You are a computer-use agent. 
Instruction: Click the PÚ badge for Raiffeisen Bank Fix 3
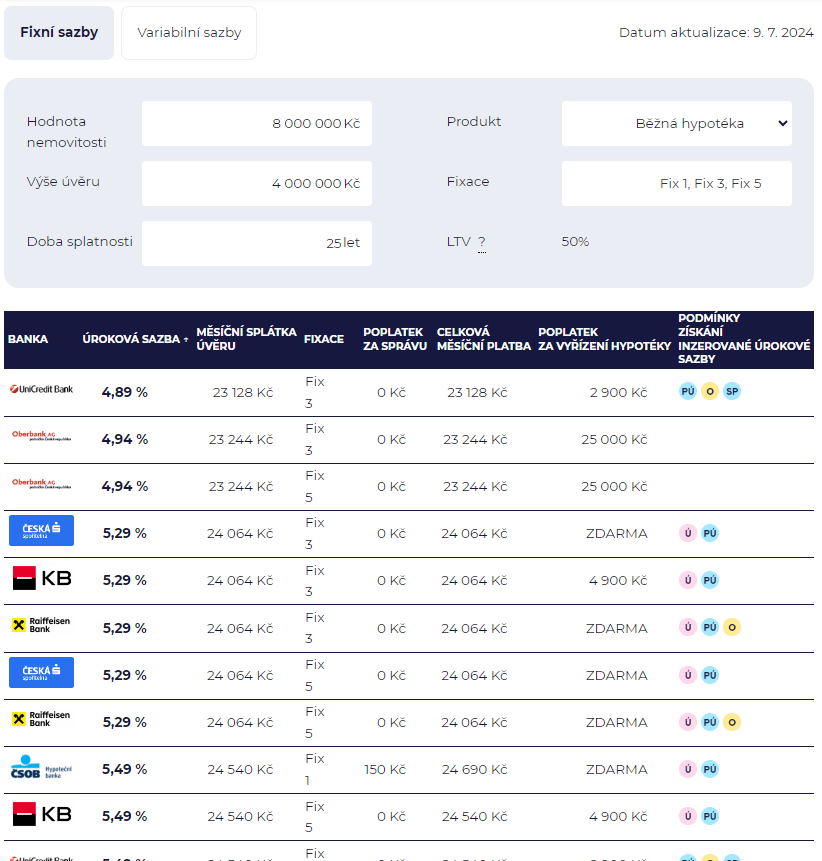[x=709, y=627]
